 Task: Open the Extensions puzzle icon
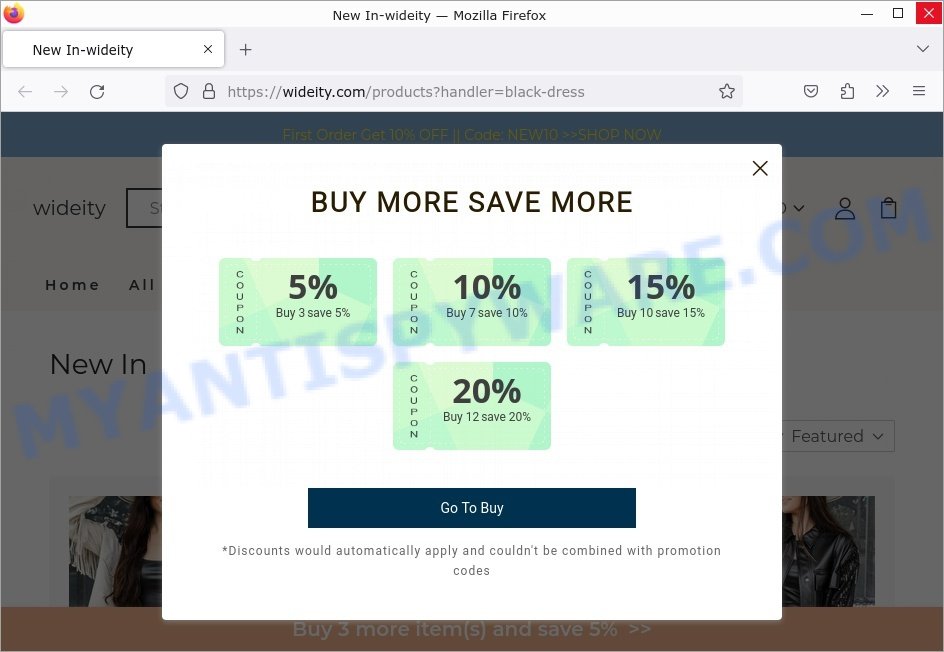pos(847,92)
